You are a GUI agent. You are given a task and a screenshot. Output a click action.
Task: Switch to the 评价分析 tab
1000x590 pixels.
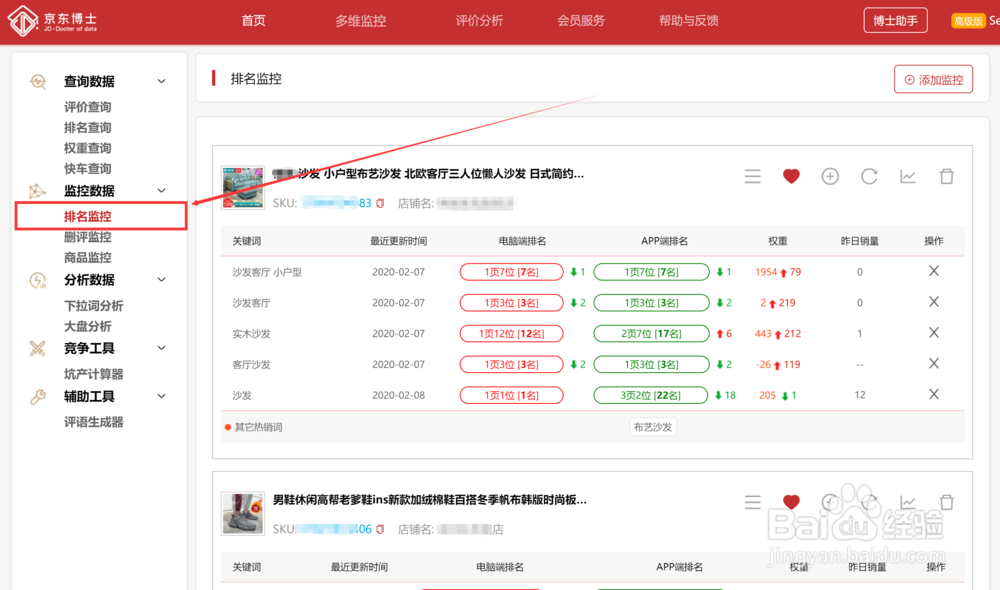coord(479,20)
